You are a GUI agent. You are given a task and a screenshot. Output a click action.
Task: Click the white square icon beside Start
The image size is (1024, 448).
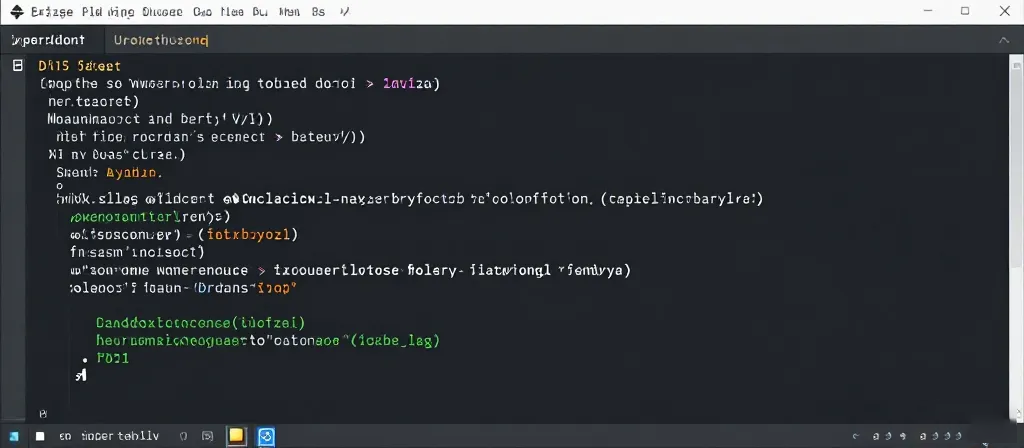(40, 436)
